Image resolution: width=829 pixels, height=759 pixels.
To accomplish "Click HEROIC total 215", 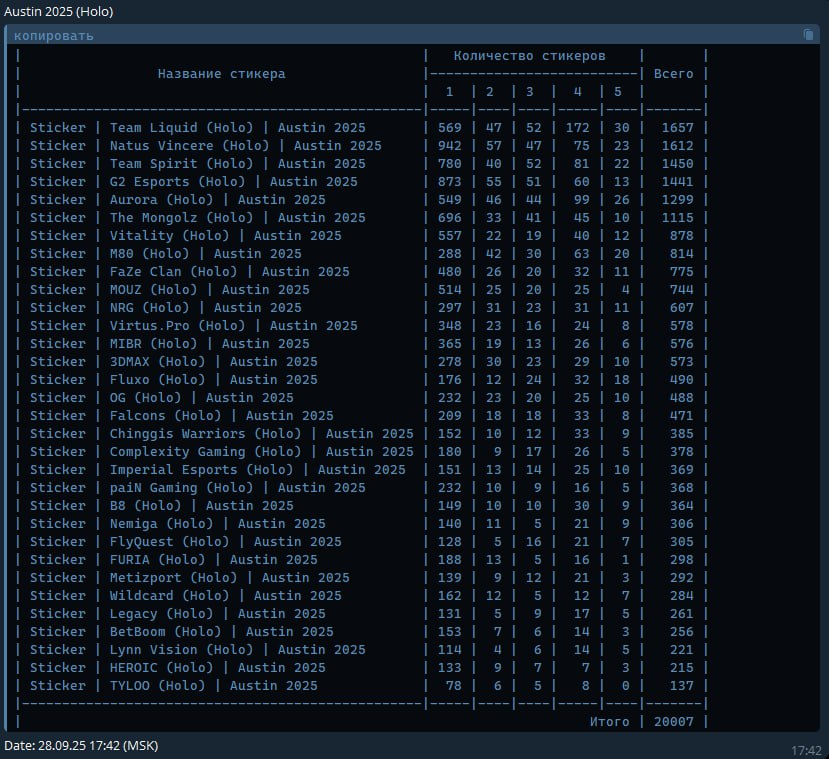I will pyautogui.click(x=681, y=668).
